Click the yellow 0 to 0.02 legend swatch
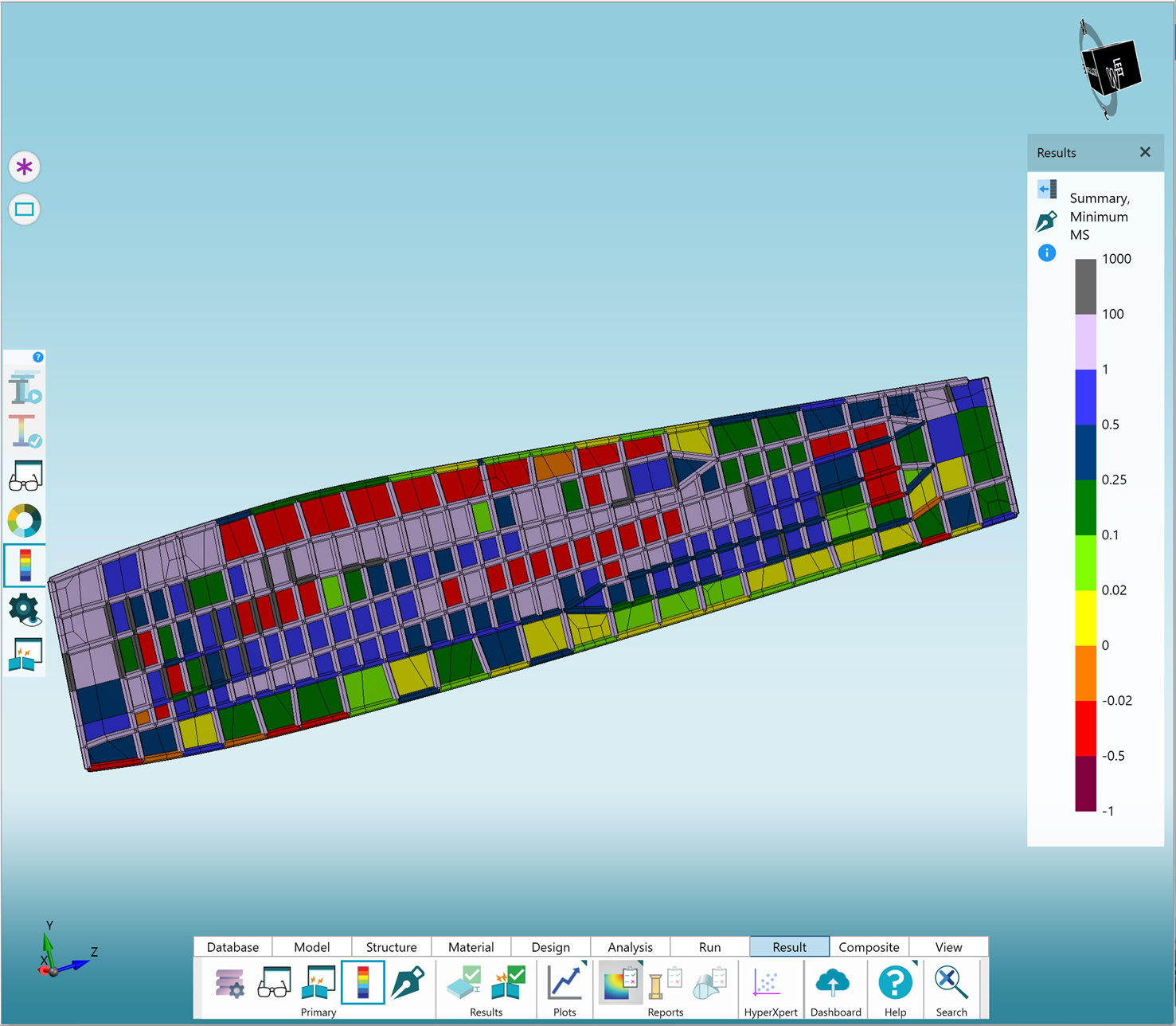1176x1026 pixels. point(1085,617)
